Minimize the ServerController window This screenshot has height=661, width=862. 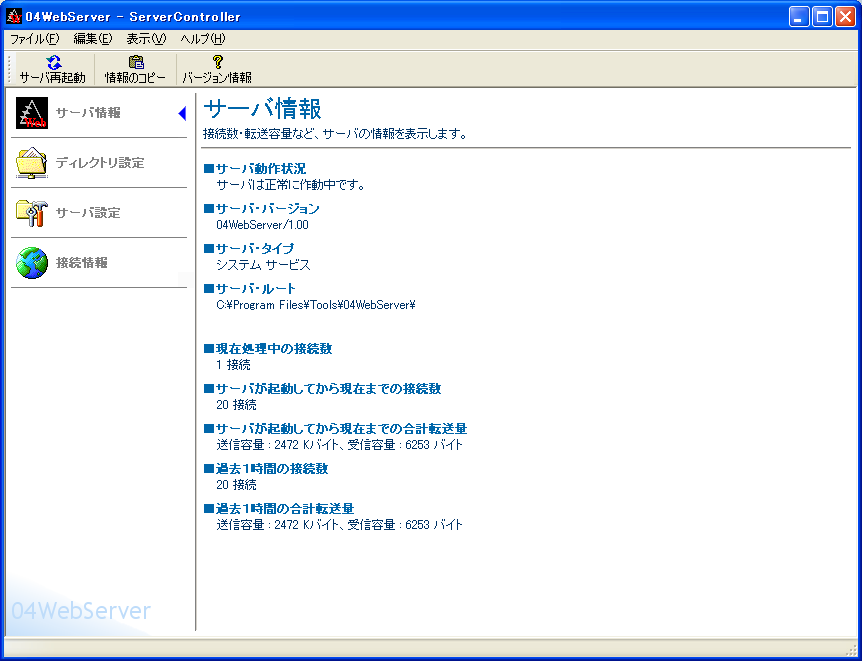pyautogui.click(x=799, y=17)
